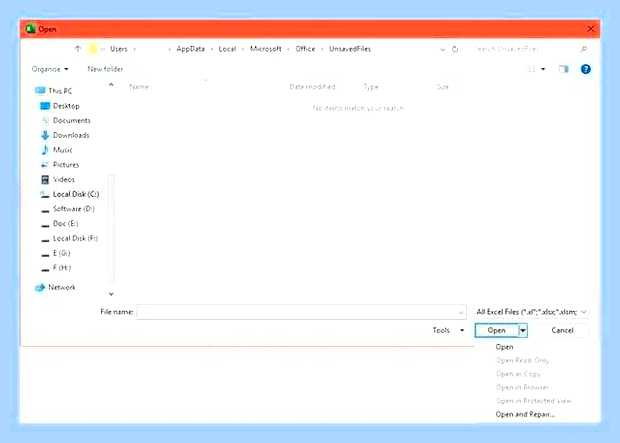Image resolution: width=620 pixels, height=443 pixels.
Task: Navigate to Local in the breadcrumb
Action: pos(227,49)
